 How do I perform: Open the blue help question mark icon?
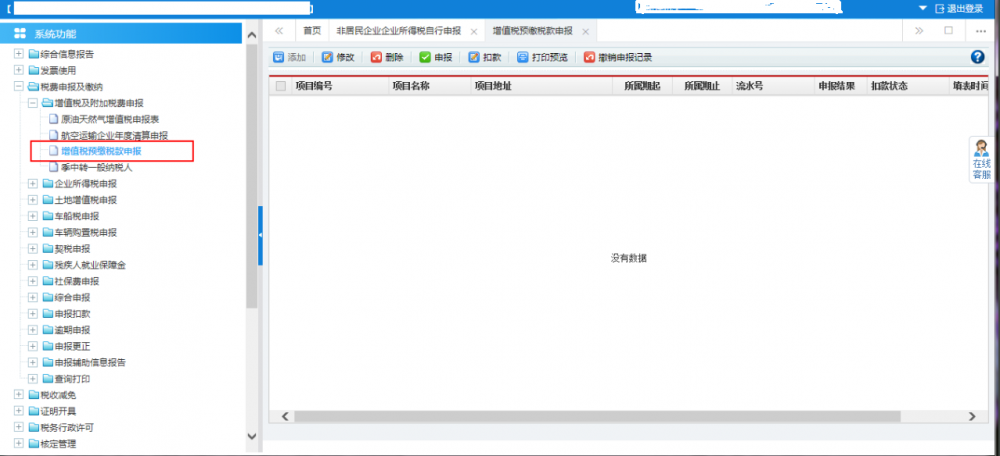pos(977,57)
